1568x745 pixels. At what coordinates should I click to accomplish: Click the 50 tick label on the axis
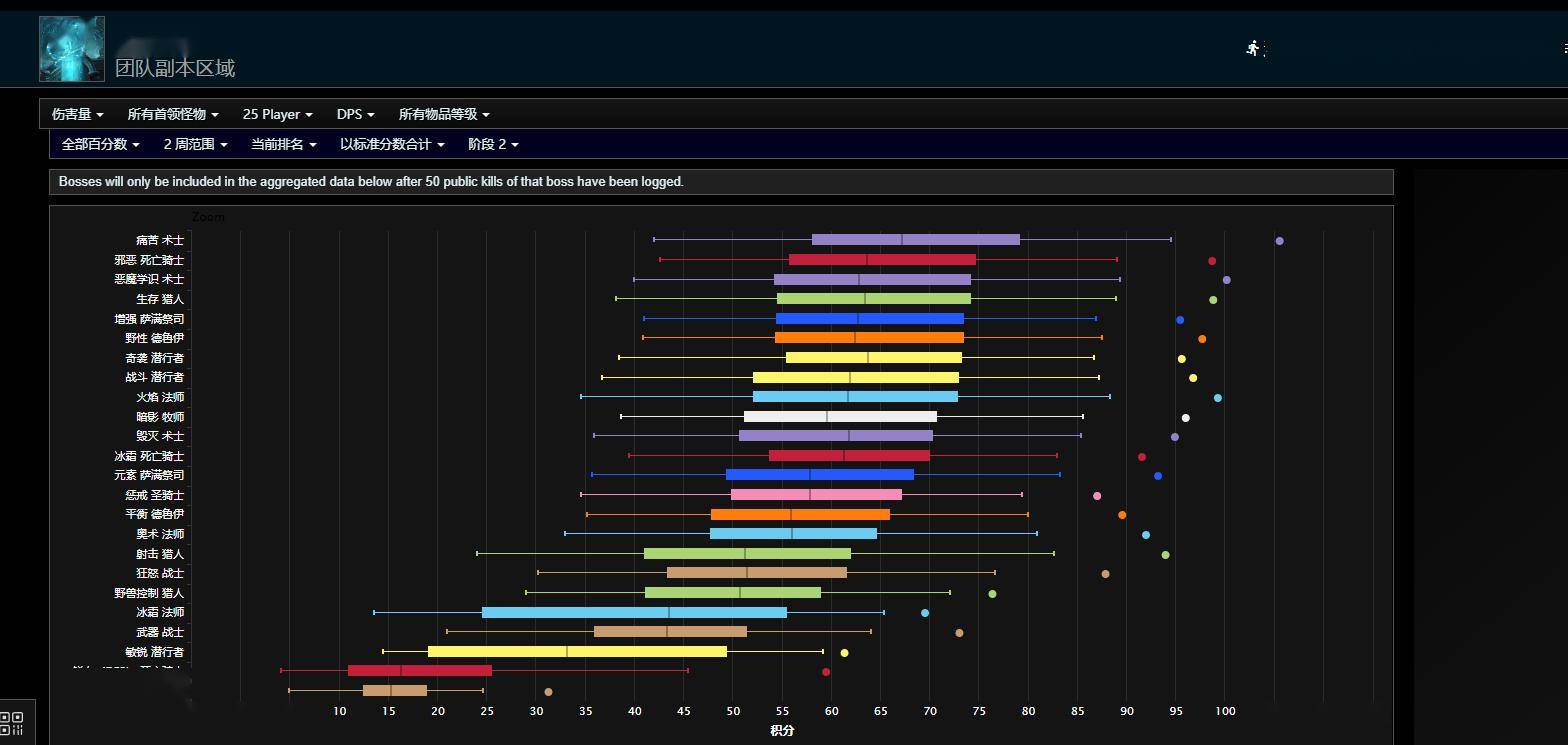coord(733,711)
